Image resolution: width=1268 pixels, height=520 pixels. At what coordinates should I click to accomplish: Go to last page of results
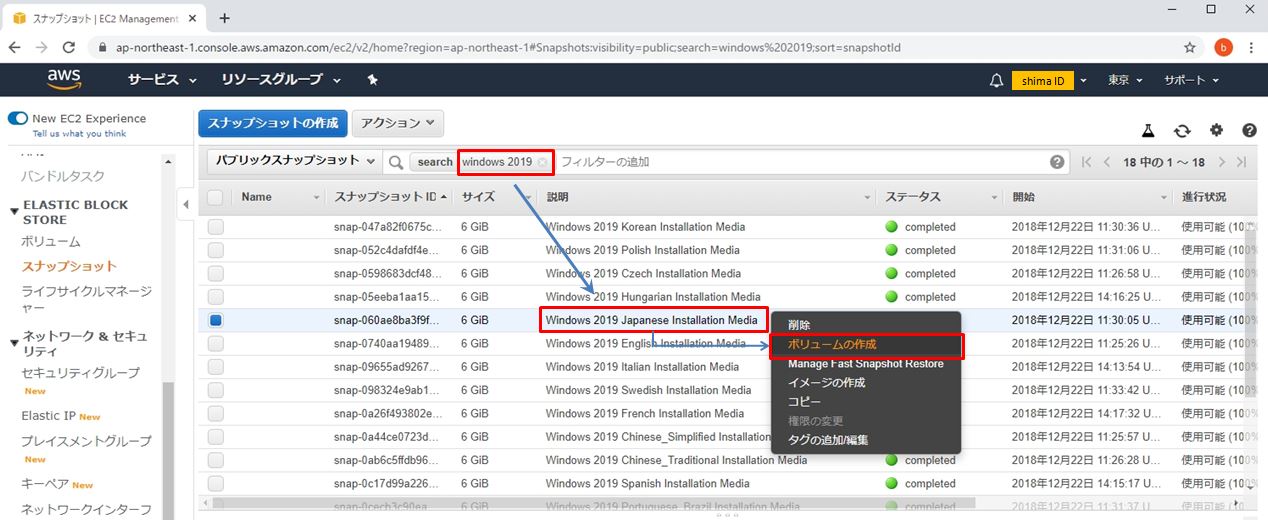click(x=1241, y=162)
